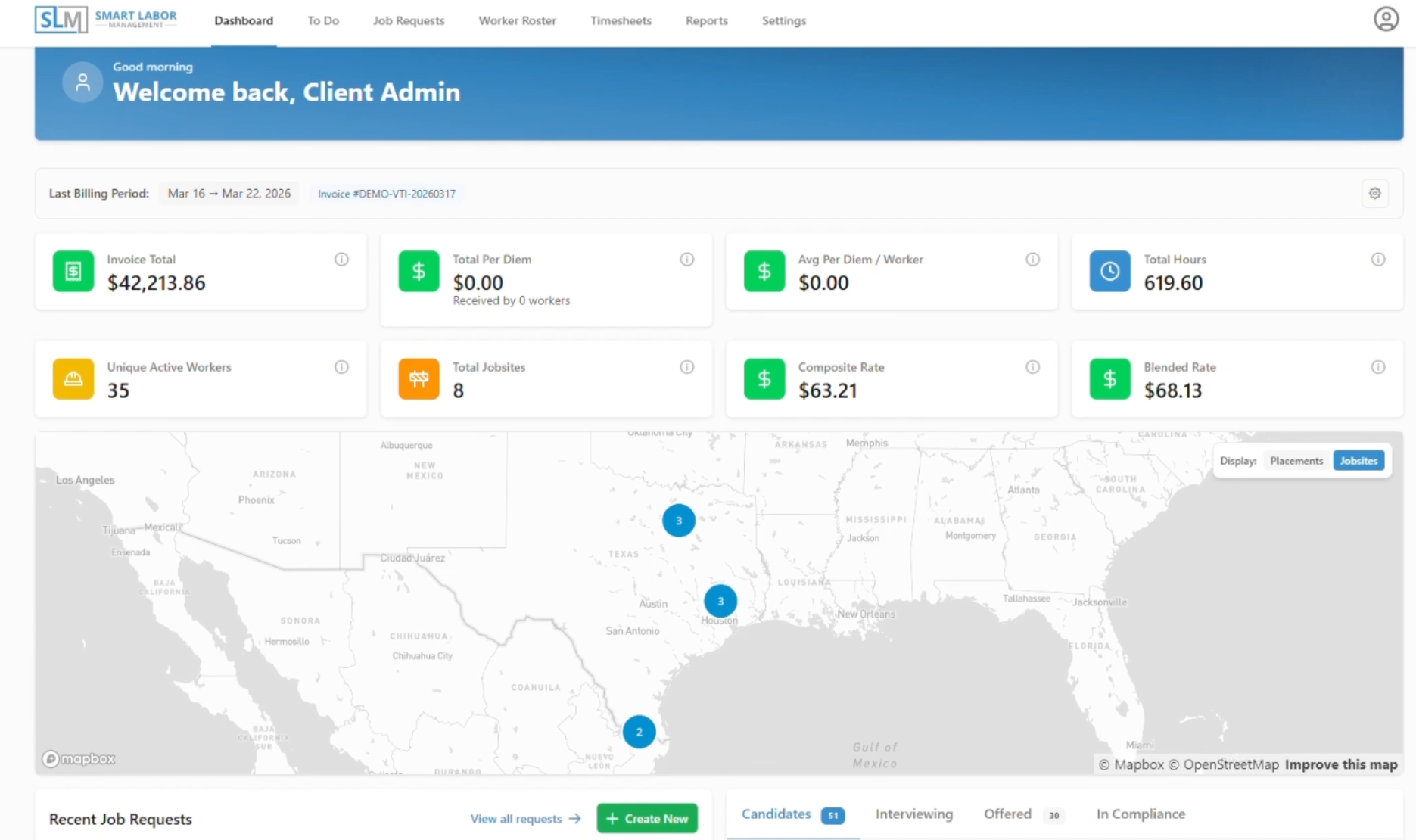The width and height of the screenshot is (1416, 840).
Task: Open the © OpenStreetMap attribution link
Action: pos(1223,764)
